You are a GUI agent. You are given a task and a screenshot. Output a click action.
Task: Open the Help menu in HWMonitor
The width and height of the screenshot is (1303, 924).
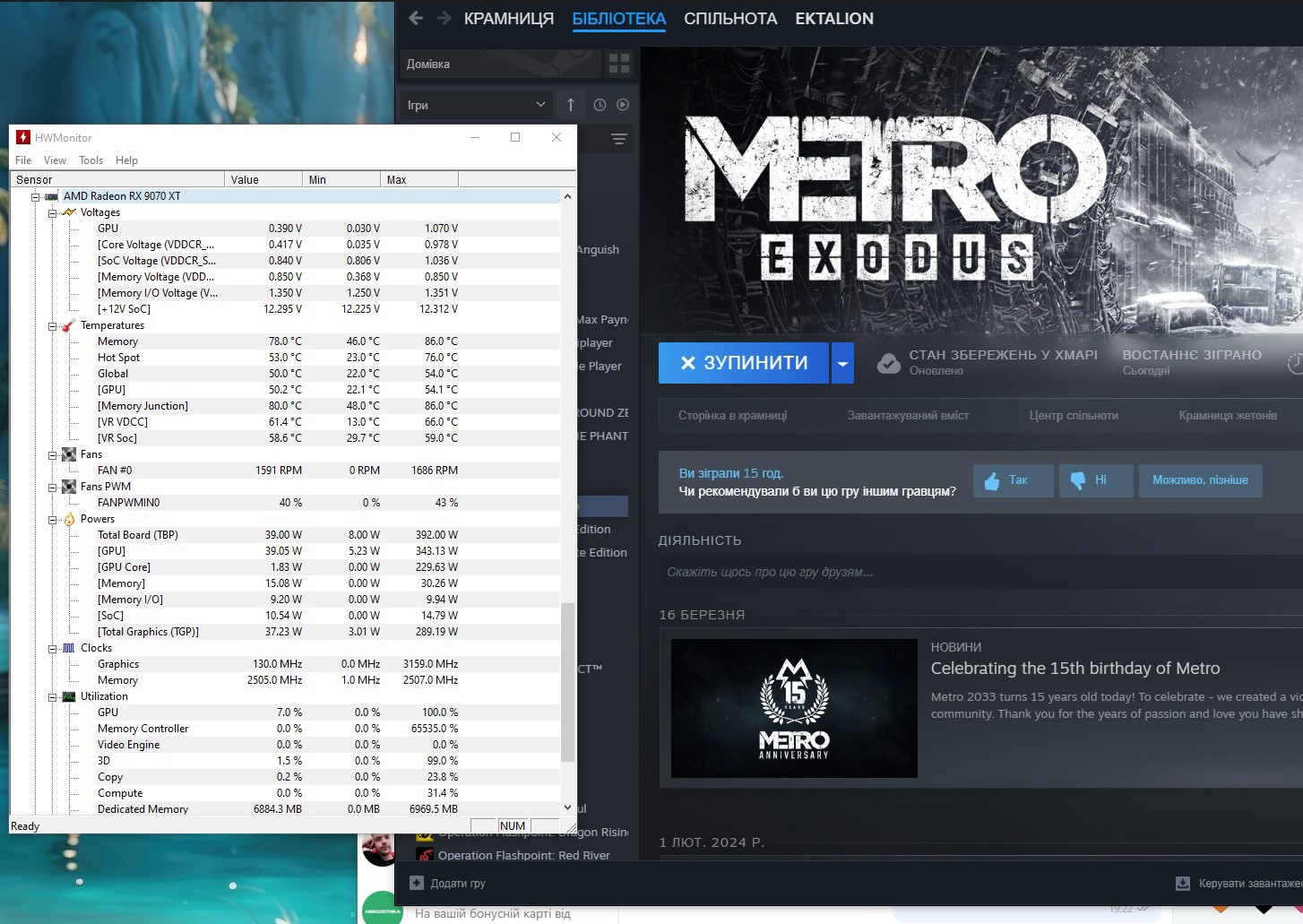coord(126,160)
